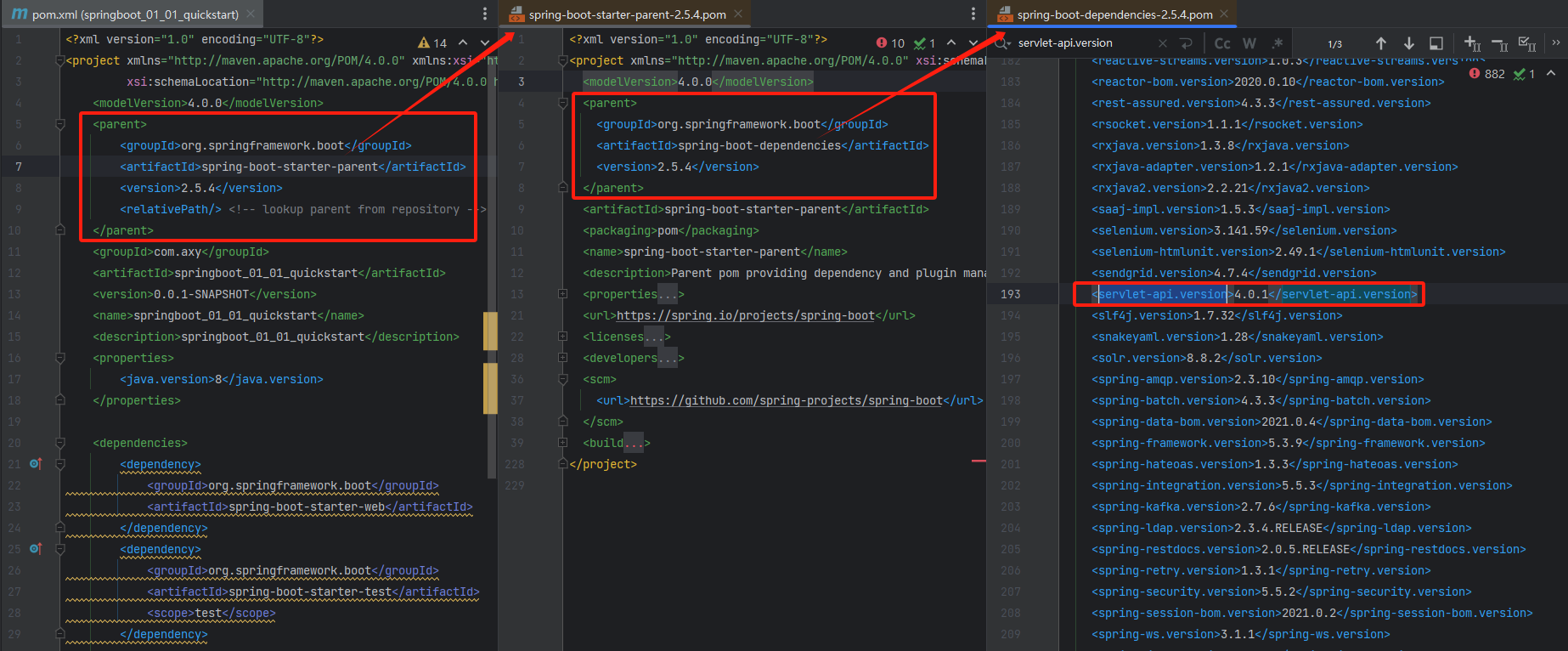The image size is (1568, 651).
Task: Open search results in find window
Action: click(1436, 43)
